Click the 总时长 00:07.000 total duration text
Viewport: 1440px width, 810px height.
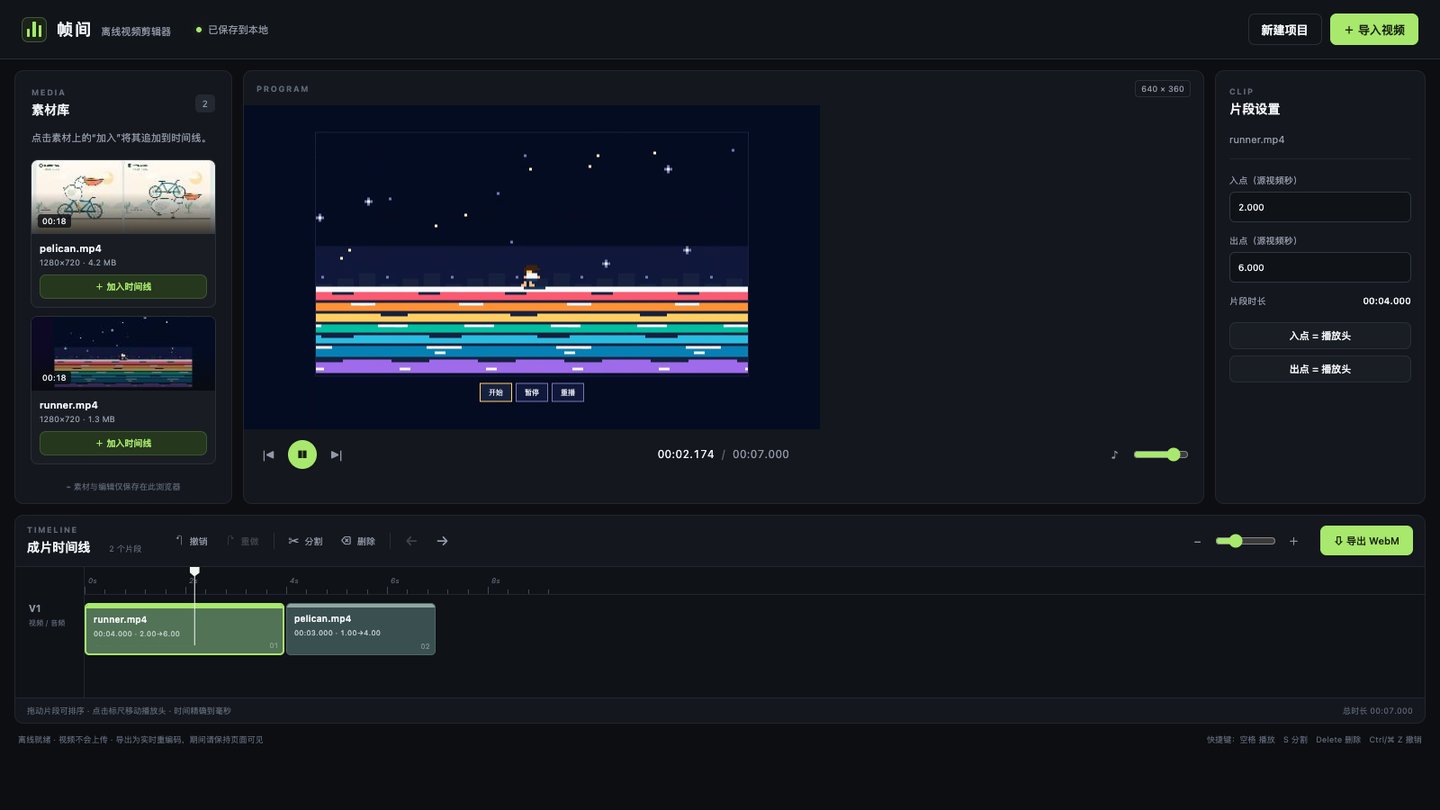(1378, 711)
